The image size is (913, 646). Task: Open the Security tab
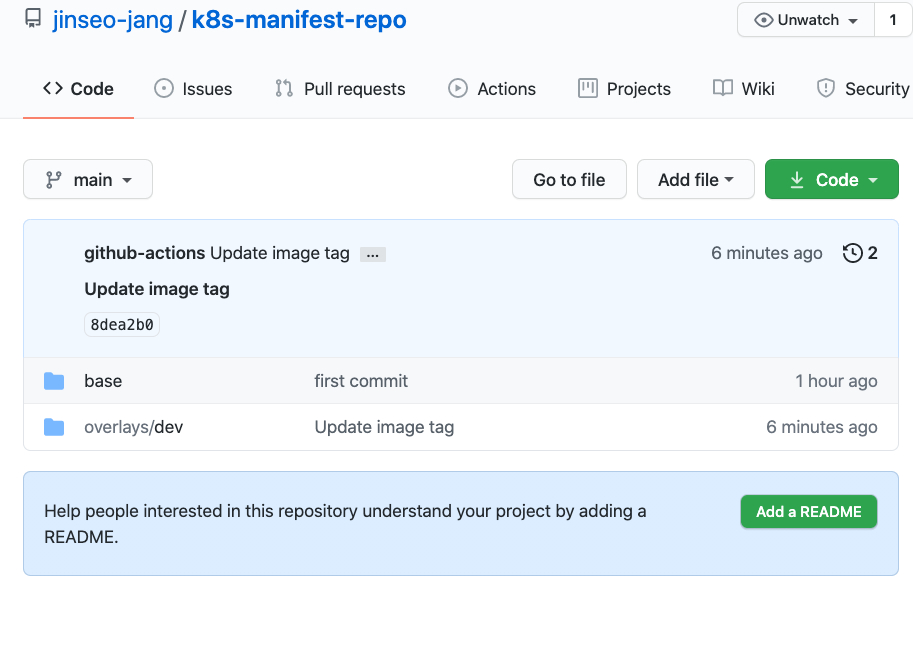(863, 89)
